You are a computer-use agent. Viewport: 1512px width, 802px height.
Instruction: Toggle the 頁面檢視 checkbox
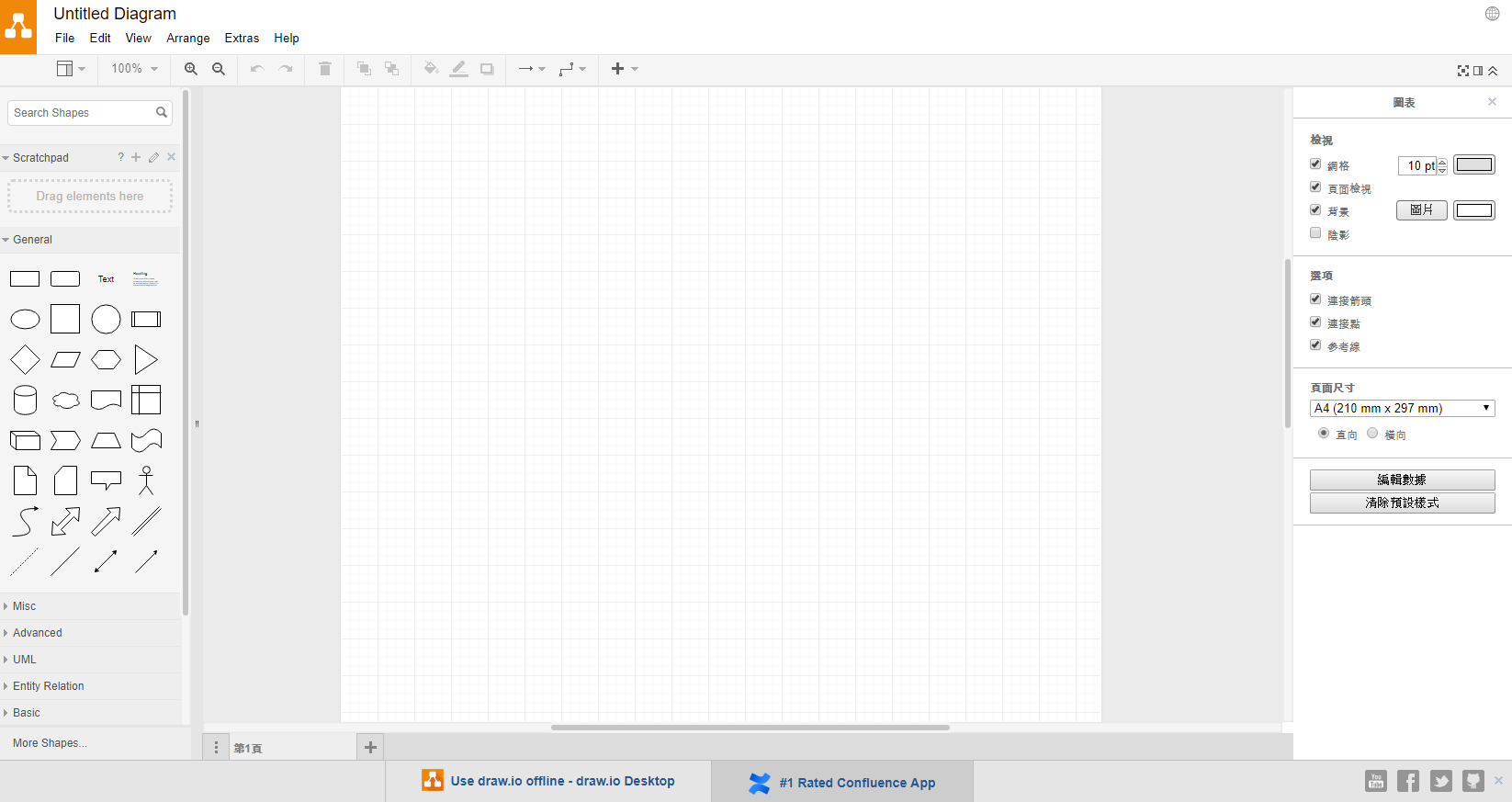(1315, 187)
